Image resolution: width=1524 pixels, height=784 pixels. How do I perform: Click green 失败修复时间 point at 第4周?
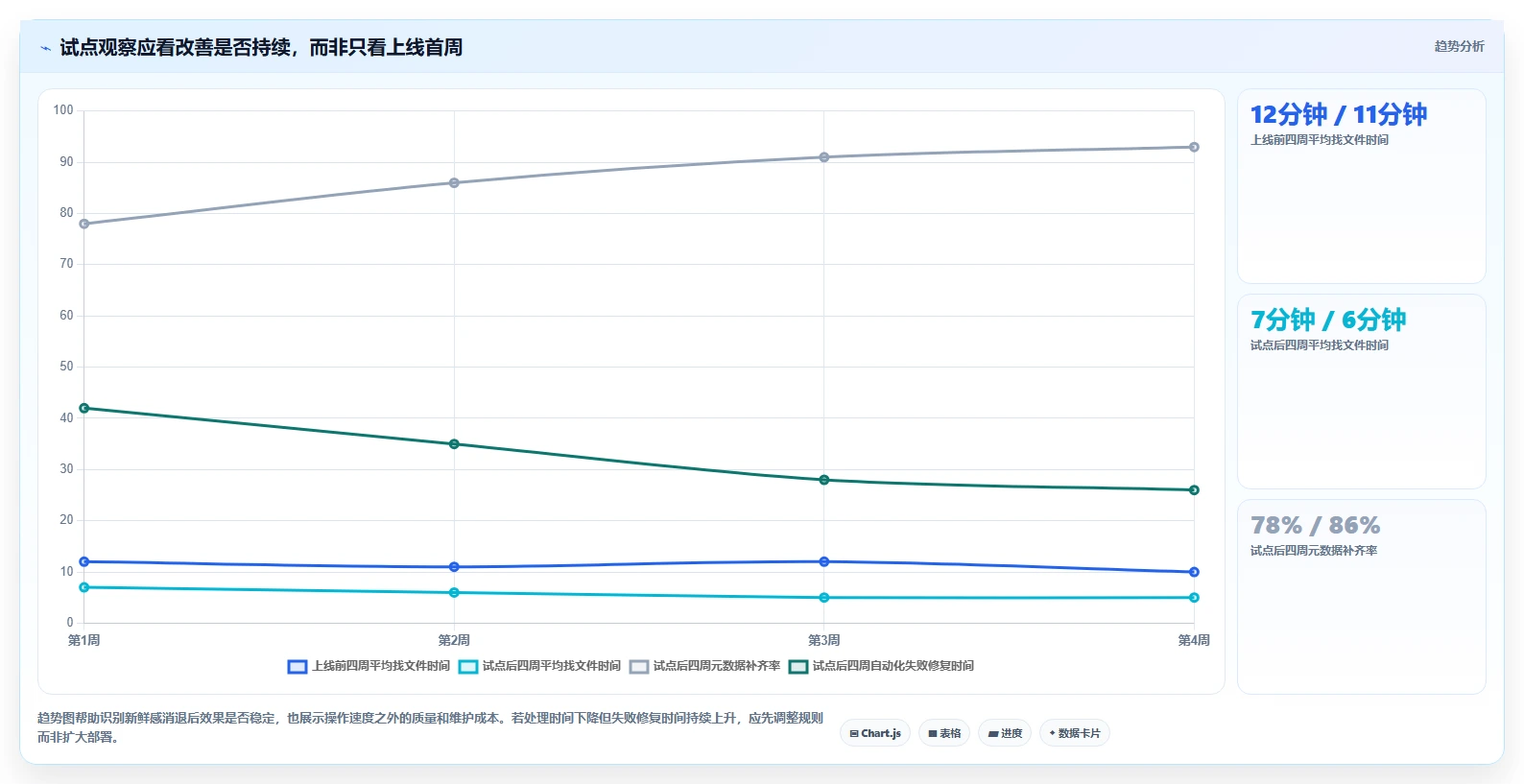tap(1194, 490)
